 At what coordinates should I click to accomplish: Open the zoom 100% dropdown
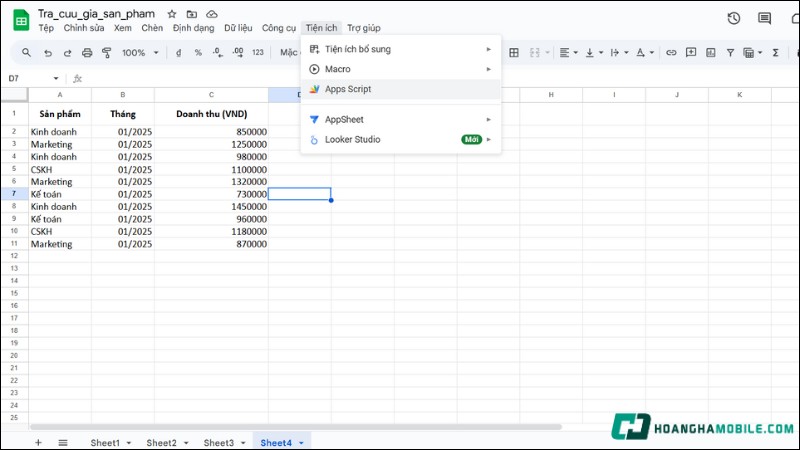click(140, 53)
